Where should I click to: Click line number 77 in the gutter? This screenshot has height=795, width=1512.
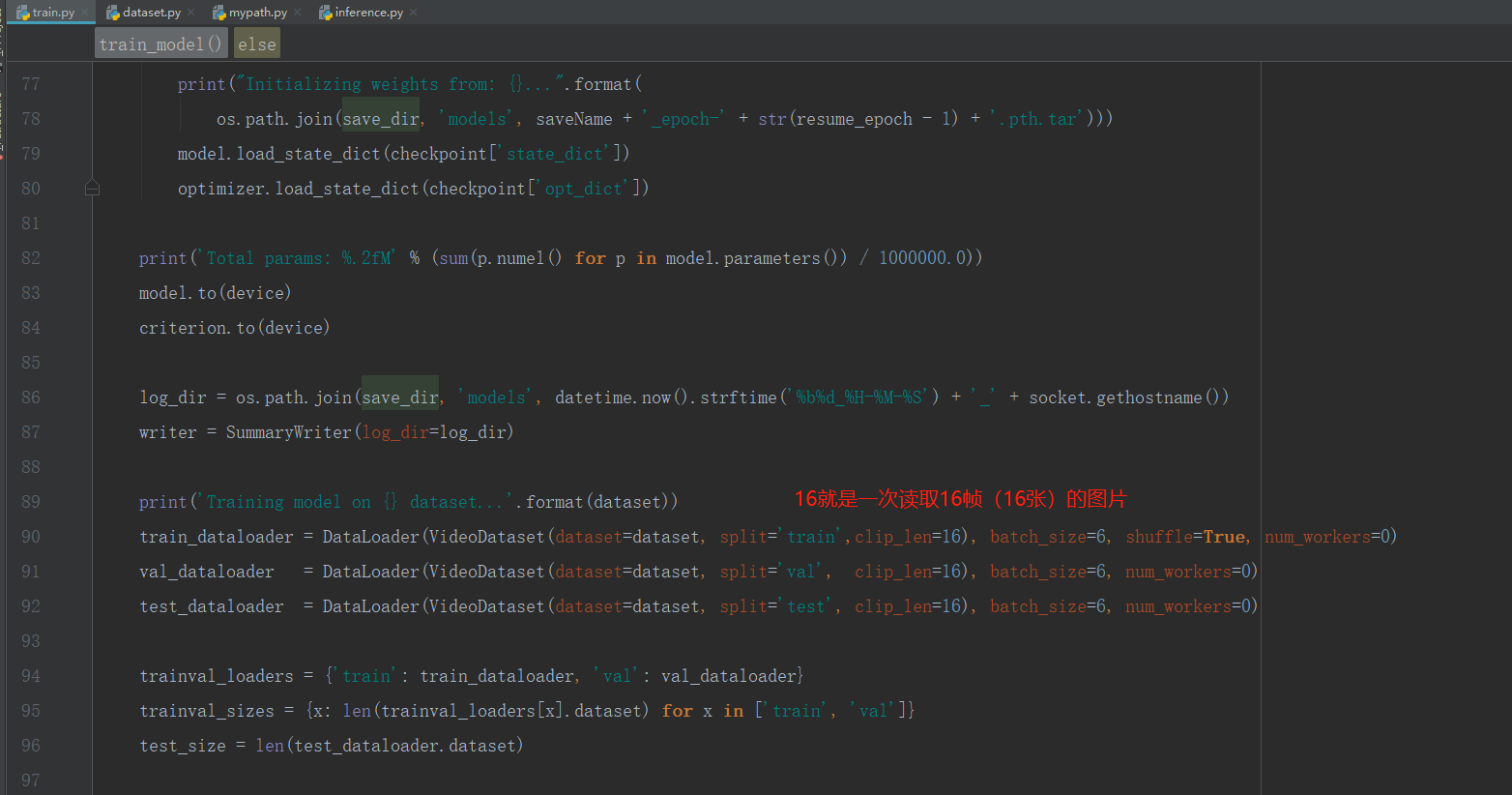pos(31,84)
